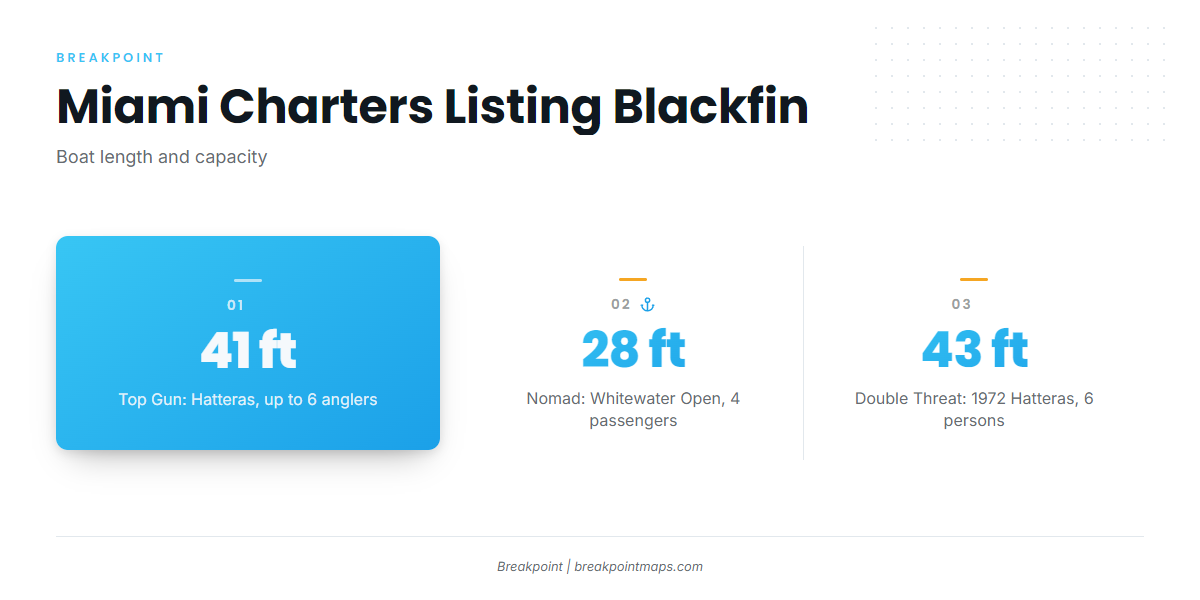Click the 43 ft value
This screenshot has height=600, width=1200.
[x=974, y=349]
